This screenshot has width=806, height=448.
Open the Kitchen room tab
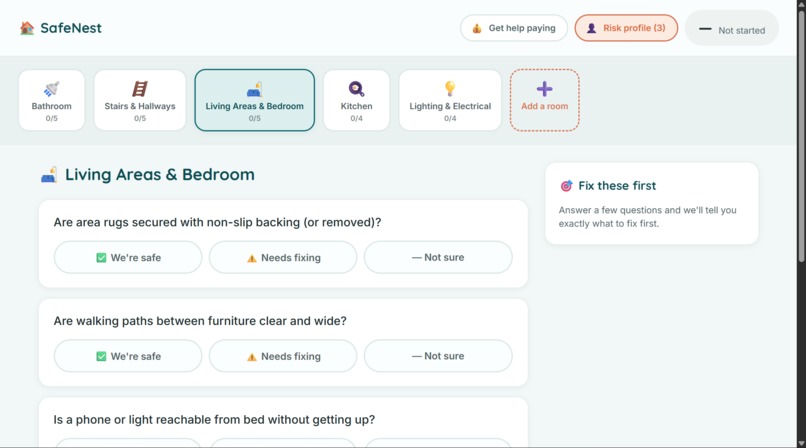pyautogui.click(x=356, y=100)
